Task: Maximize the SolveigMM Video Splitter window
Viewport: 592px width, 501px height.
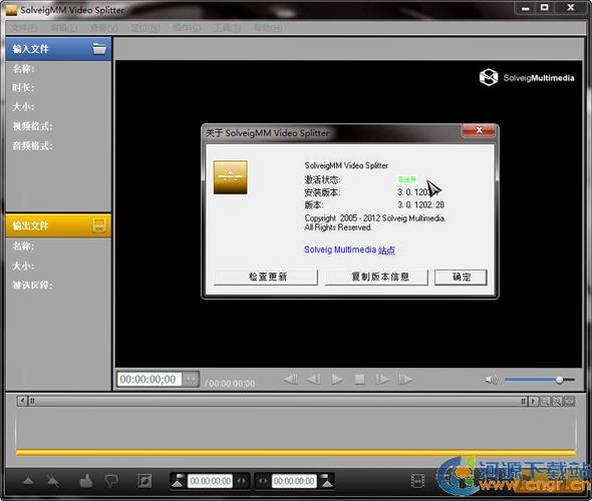Action: (544, 7)
